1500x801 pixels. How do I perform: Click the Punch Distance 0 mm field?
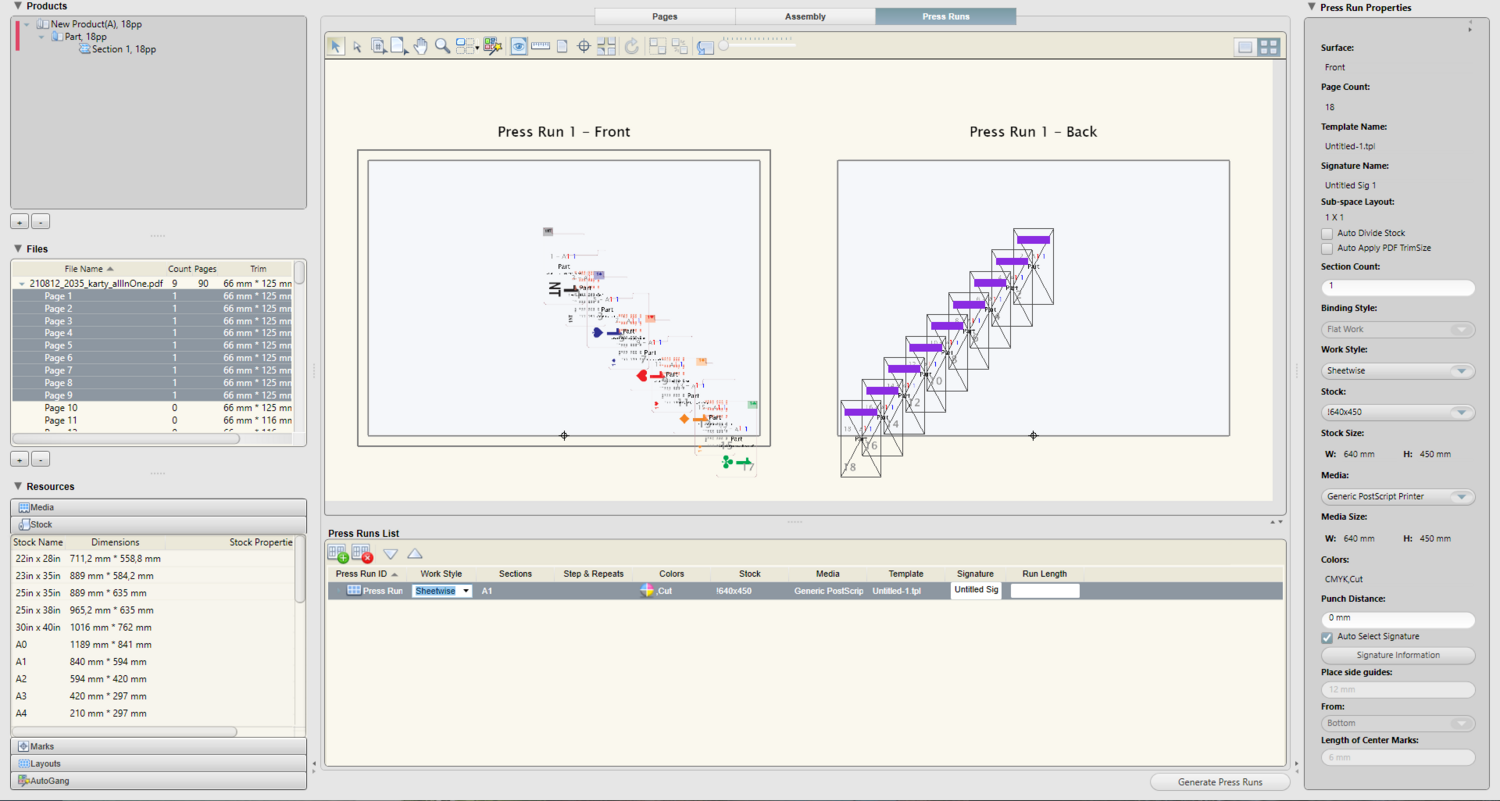point(1398,619)
